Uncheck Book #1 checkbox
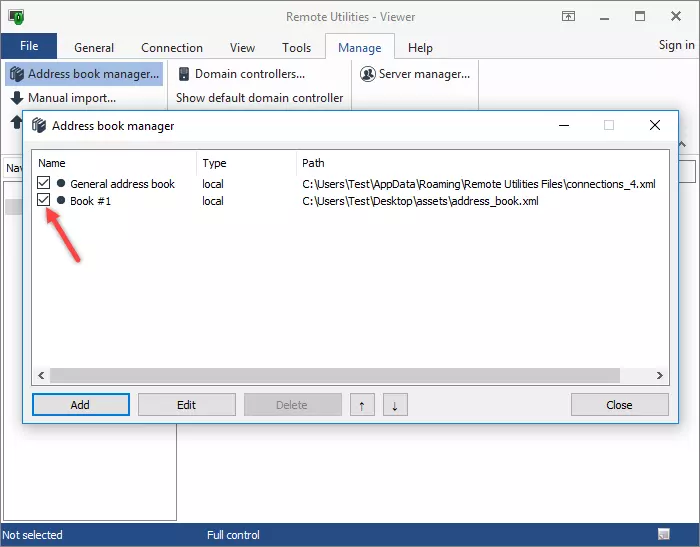This screenshot has height=547, width=700. tap(43, 200)
